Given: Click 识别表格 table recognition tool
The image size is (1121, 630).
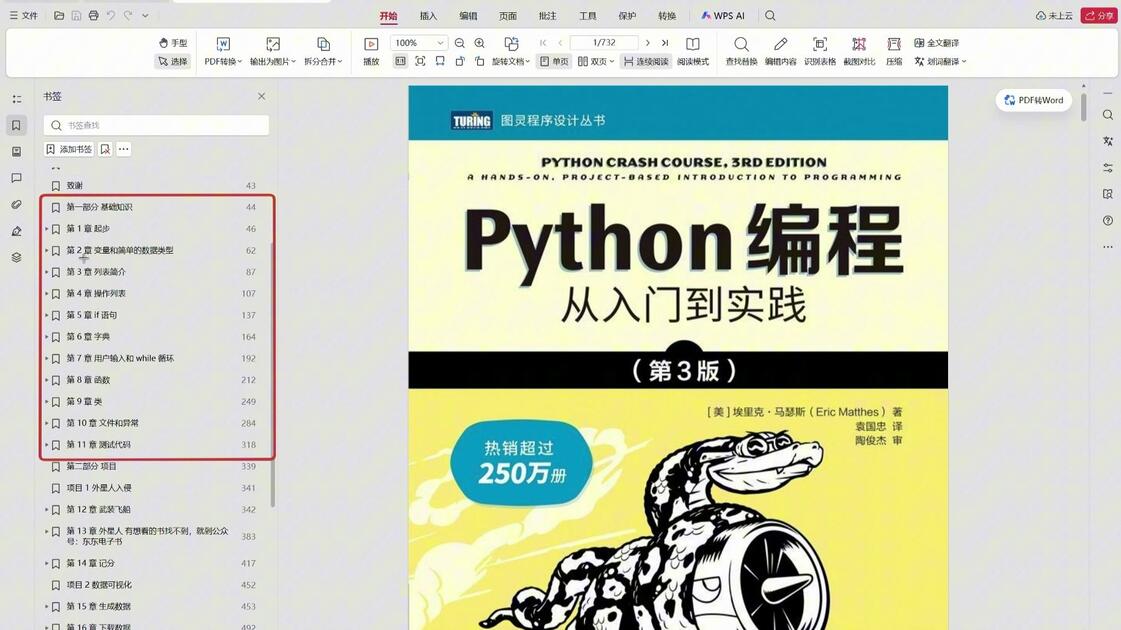Looking at the screenshot, I should (820, 51).
